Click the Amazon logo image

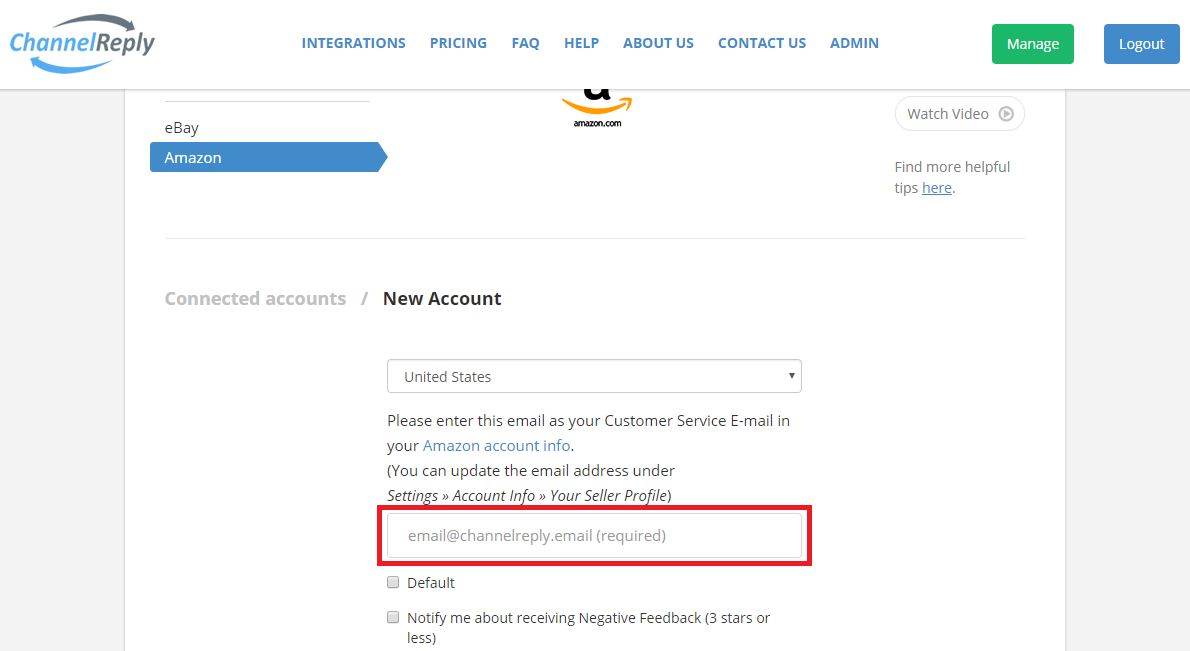pos(597,108)
